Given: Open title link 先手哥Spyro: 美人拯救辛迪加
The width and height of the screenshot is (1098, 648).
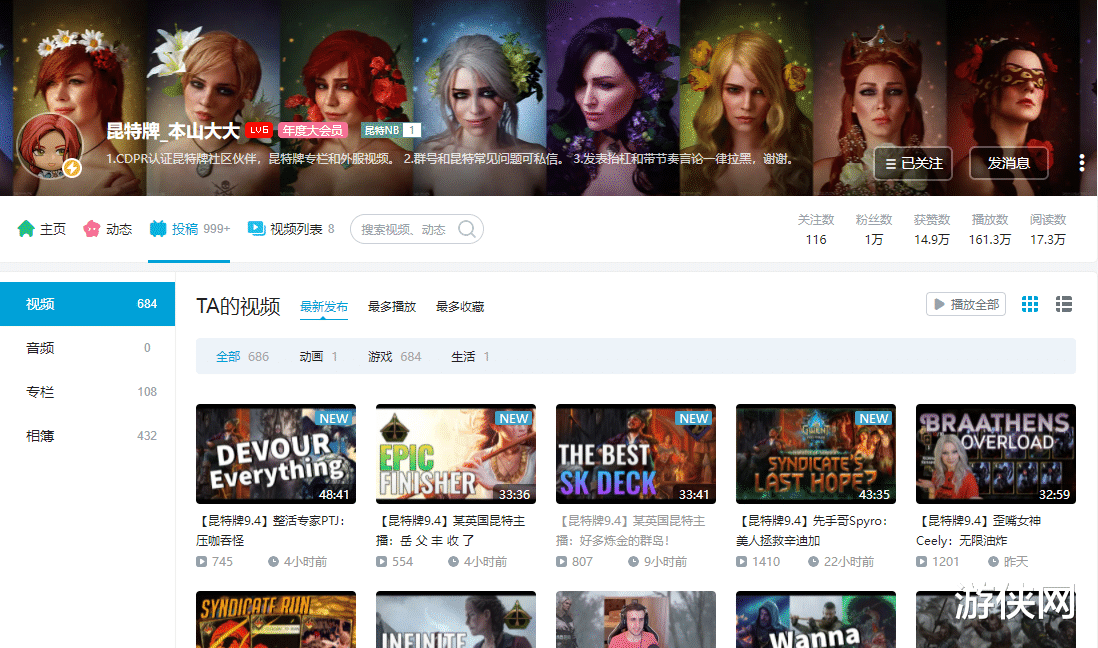Looking at the screenshot, I should pos(813,530).
